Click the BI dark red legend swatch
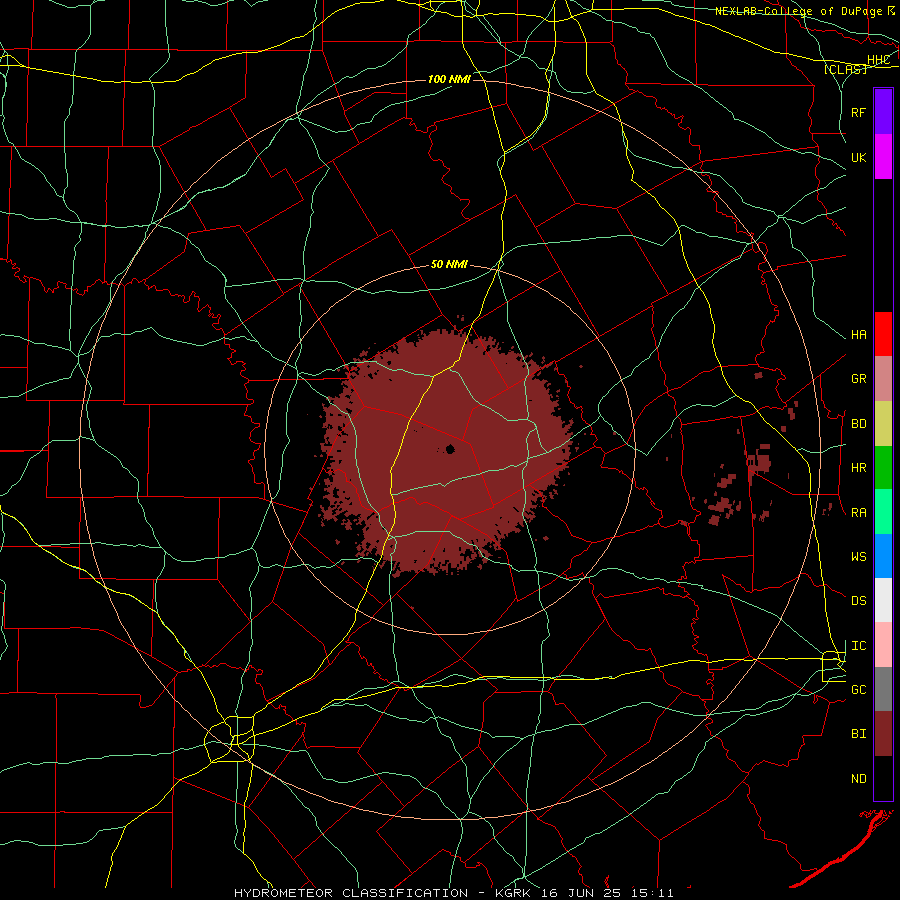 coord(883,734)
